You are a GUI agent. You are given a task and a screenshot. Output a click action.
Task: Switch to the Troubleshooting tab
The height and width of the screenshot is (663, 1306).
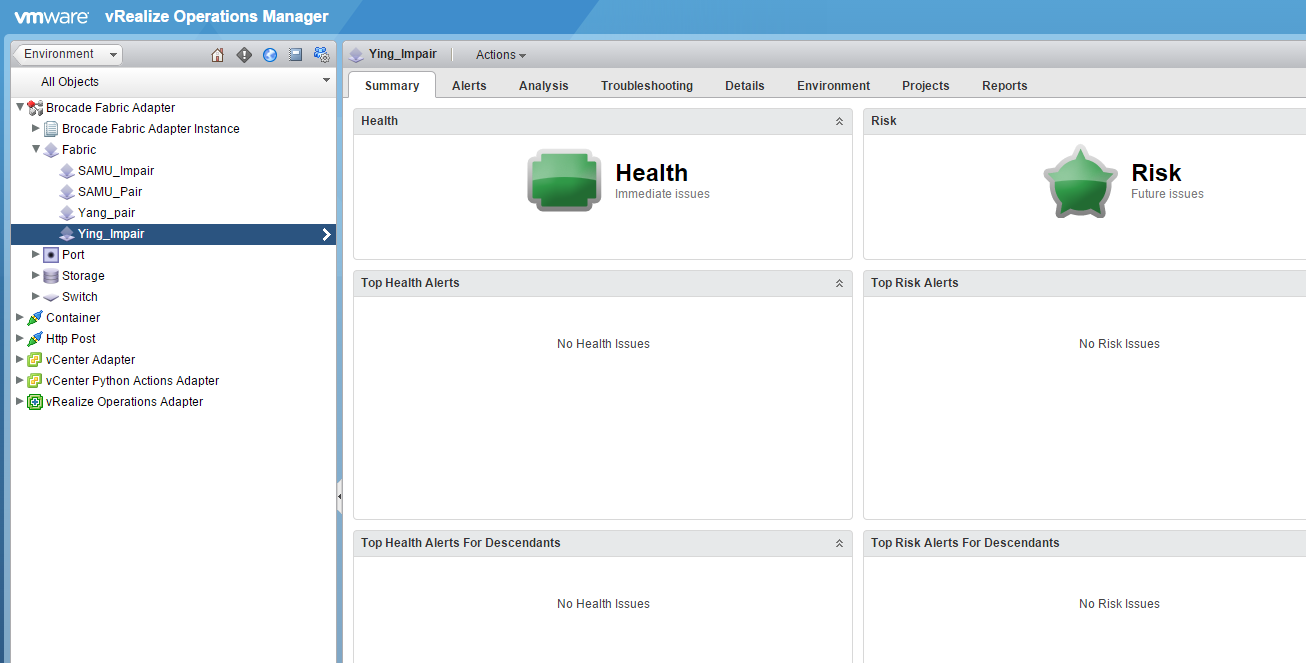[x=646, y=86]
